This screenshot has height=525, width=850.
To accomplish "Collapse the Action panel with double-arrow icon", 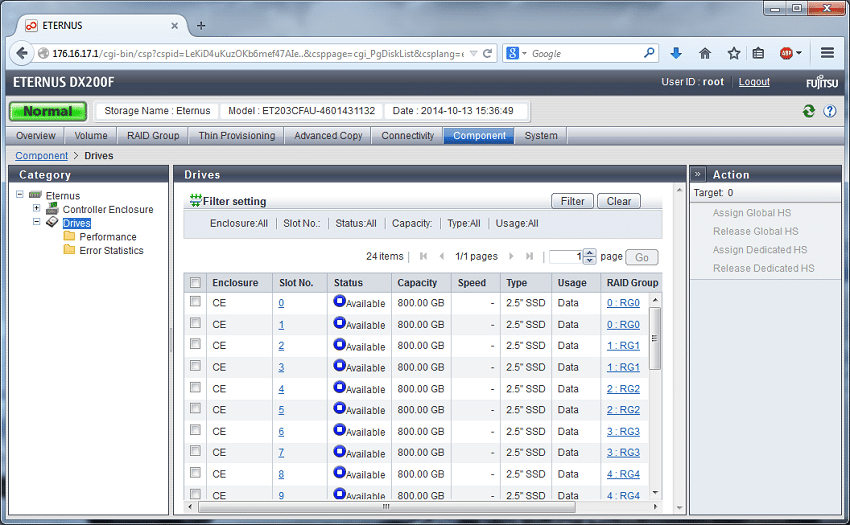I will tap(698, 174).
